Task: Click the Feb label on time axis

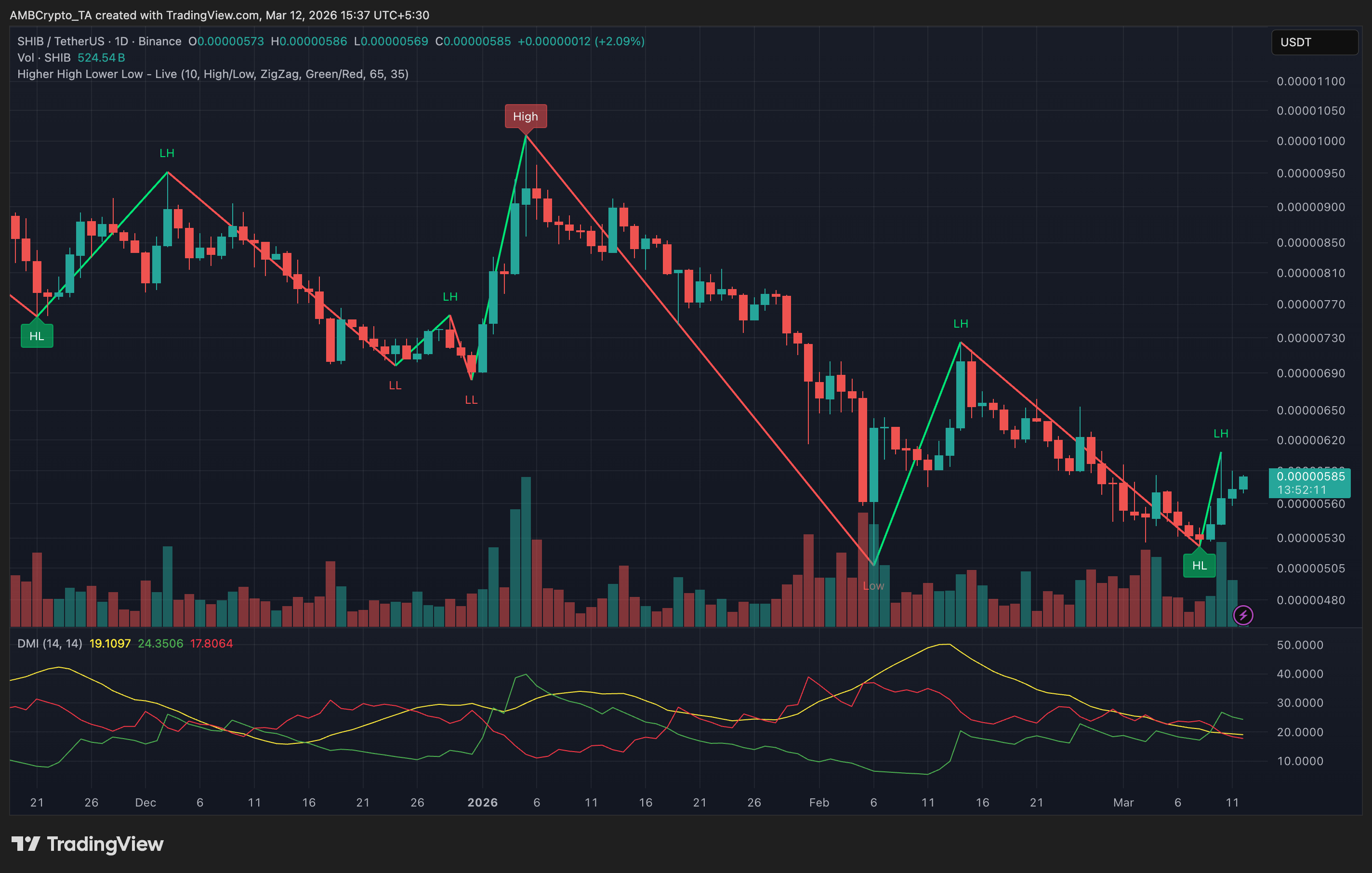Action: pyautogui.click(x=819, y=802)
